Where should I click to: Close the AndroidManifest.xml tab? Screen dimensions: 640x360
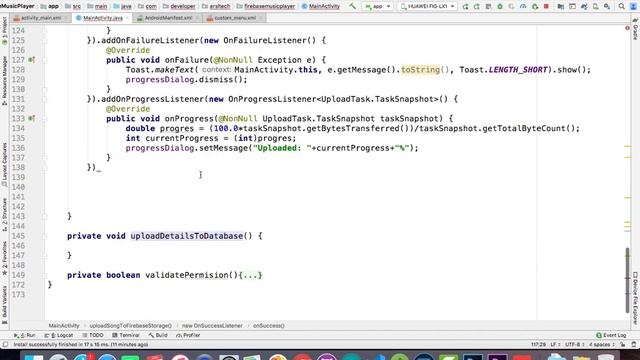(197, 18)
